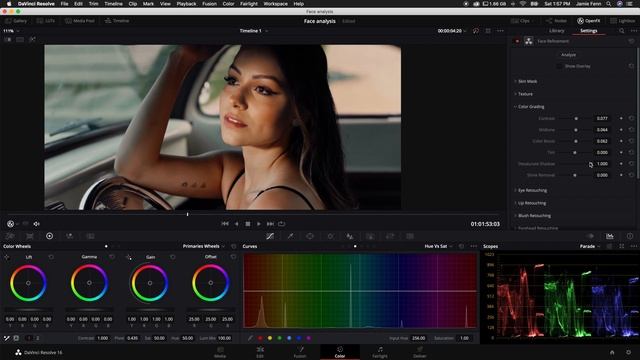Toggle Face Refinement effect on or off

point(517,41)
